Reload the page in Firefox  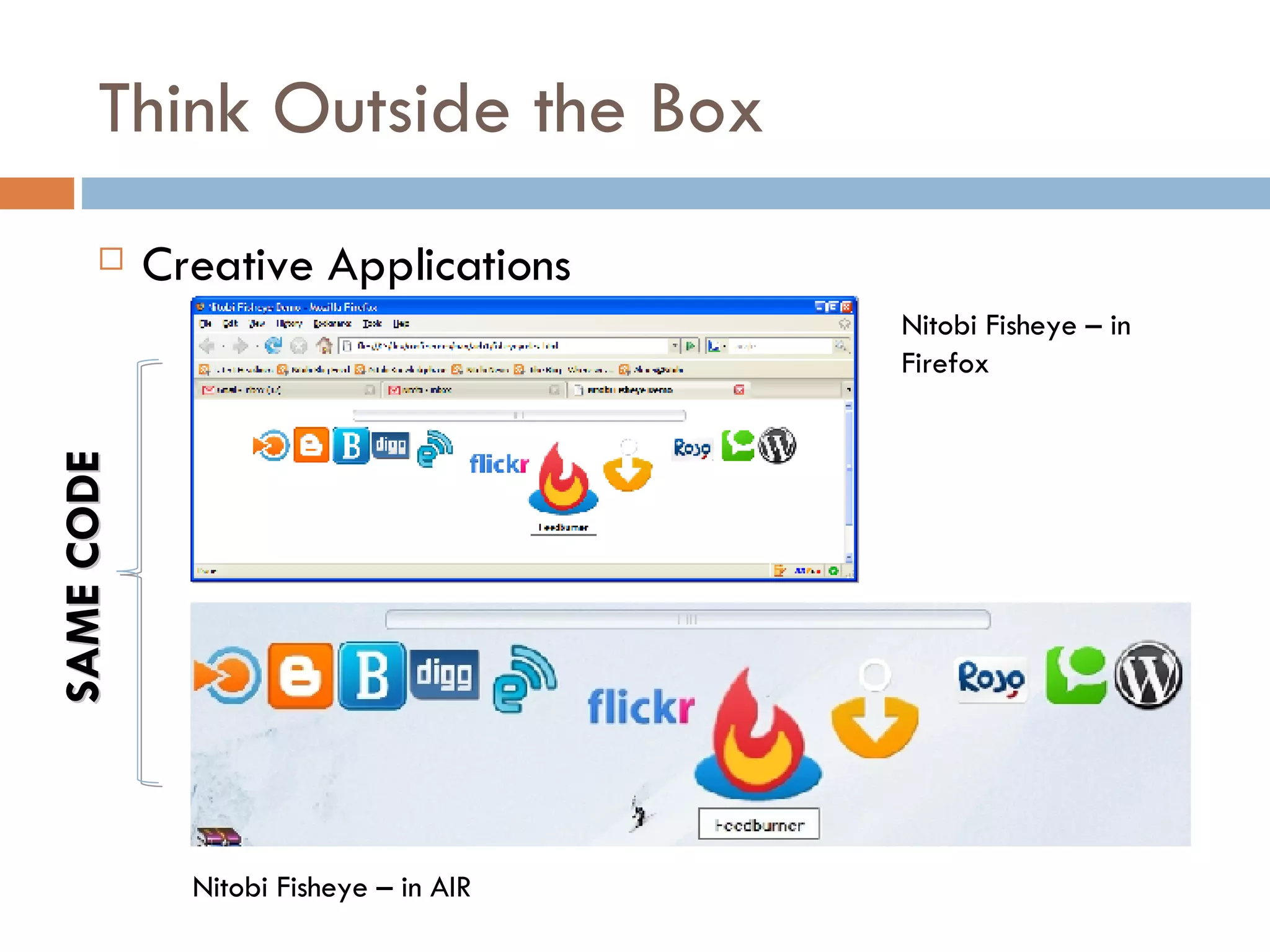click(273, 345)
